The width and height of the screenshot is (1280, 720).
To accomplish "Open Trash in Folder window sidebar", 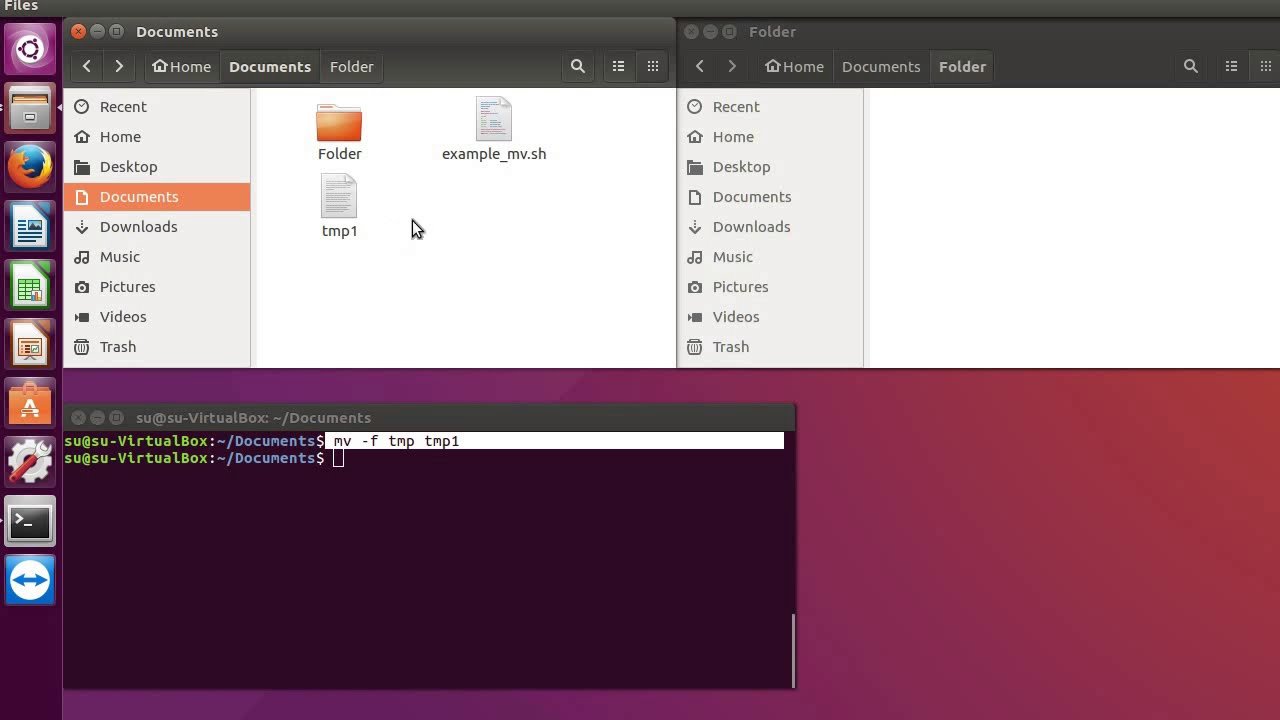I will [770, 346].
